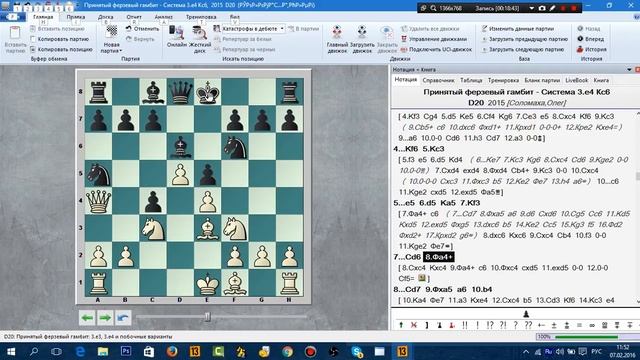Click the pencil draw icon in recorder bar
The width and height of the screenshot is (640, 360).
552,8
